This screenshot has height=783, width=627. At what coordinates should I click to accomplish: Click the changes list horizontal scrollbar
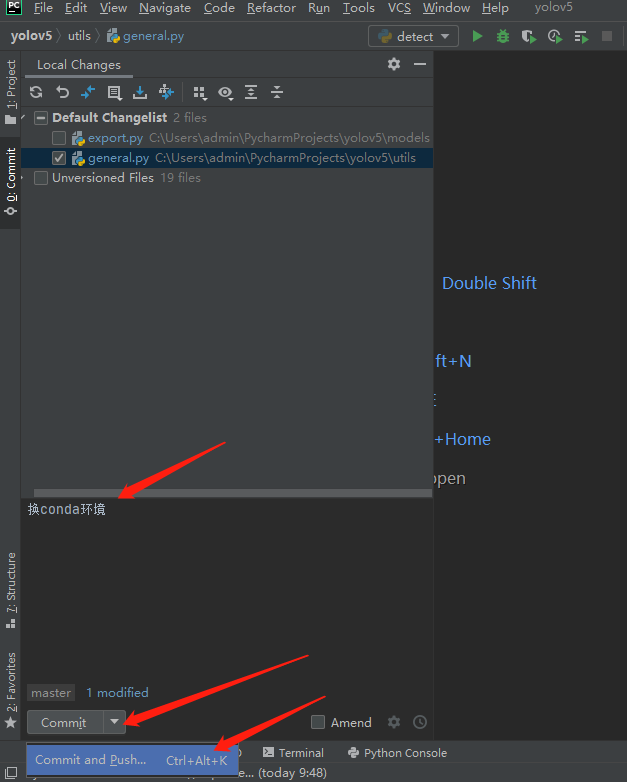(233, 493)
